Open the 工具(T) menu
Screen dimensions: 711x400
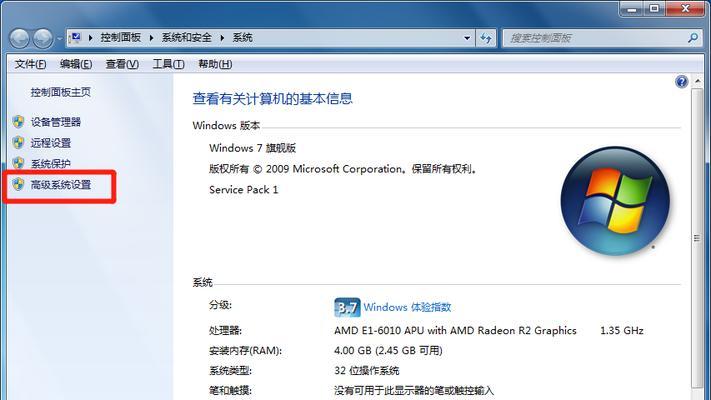pos(168,64)
